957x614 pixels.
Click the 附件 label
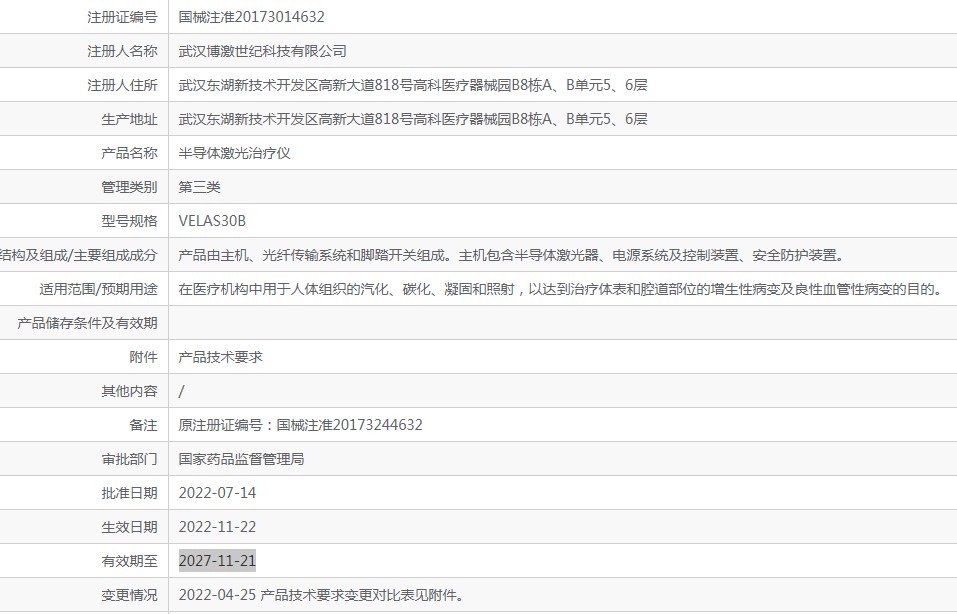143,357
